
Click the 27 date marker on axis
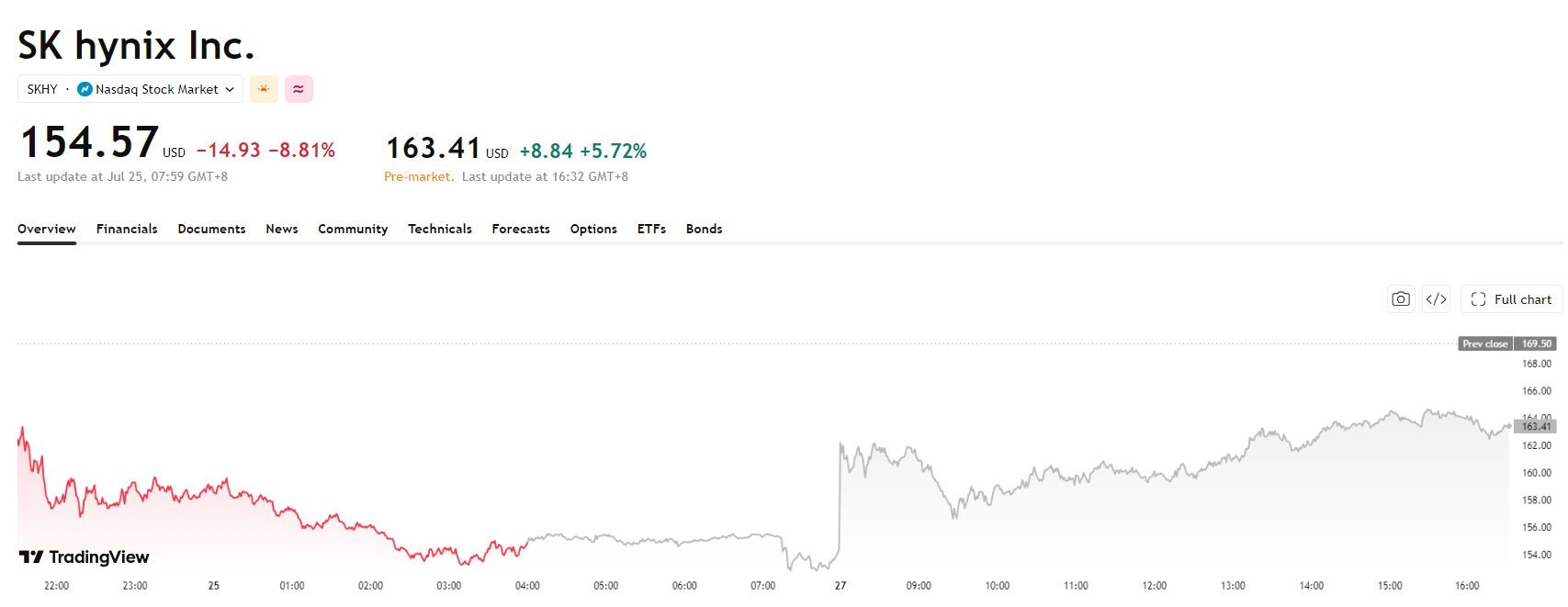pyautogui.click(x=840, y=586)
